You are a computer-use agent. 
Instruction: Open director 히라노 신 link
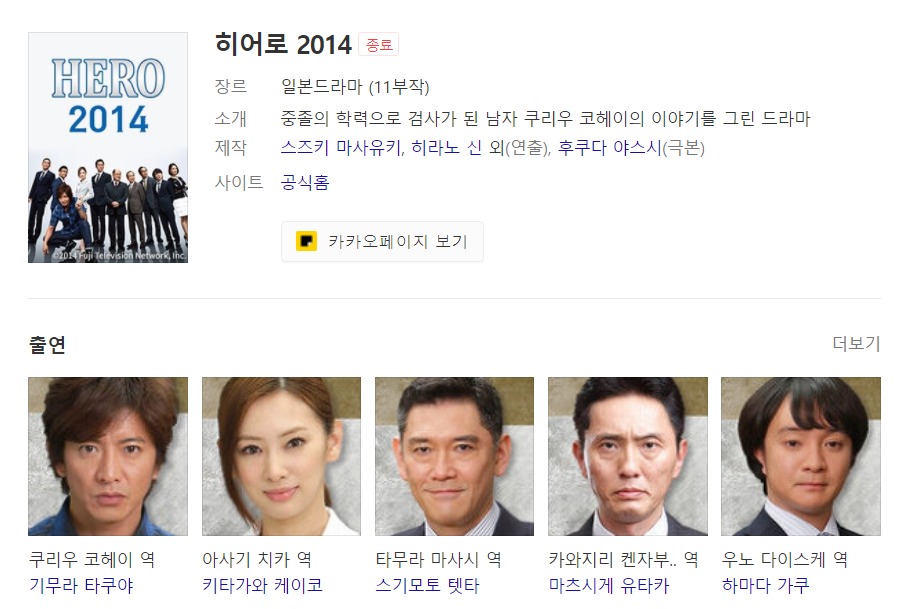(446, 148)
